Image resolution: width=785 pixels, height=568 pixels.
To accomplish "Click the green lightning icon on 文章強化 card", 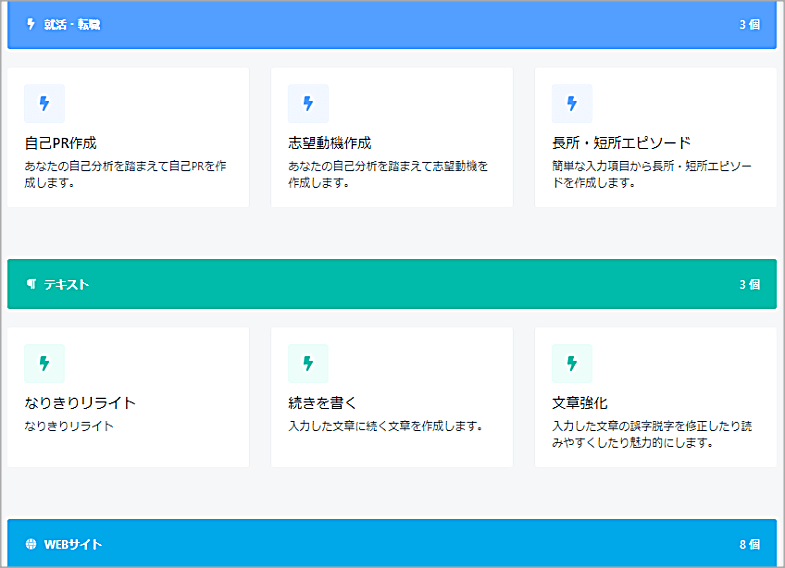I will click(x=572, y=363).
